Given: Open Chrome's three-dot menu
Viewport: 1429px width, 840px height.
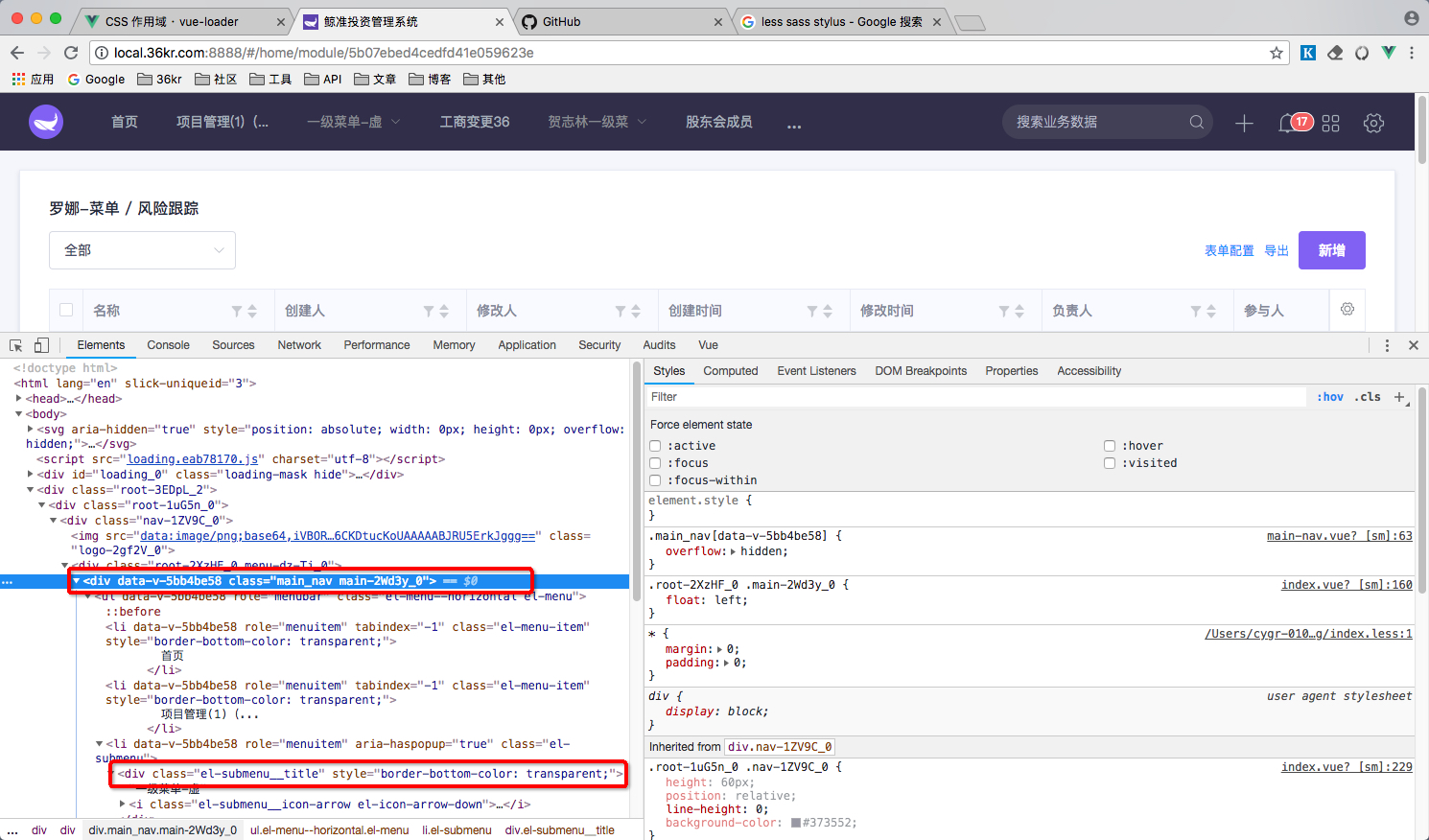Looking at the screenshot, I should (1412, 53).
